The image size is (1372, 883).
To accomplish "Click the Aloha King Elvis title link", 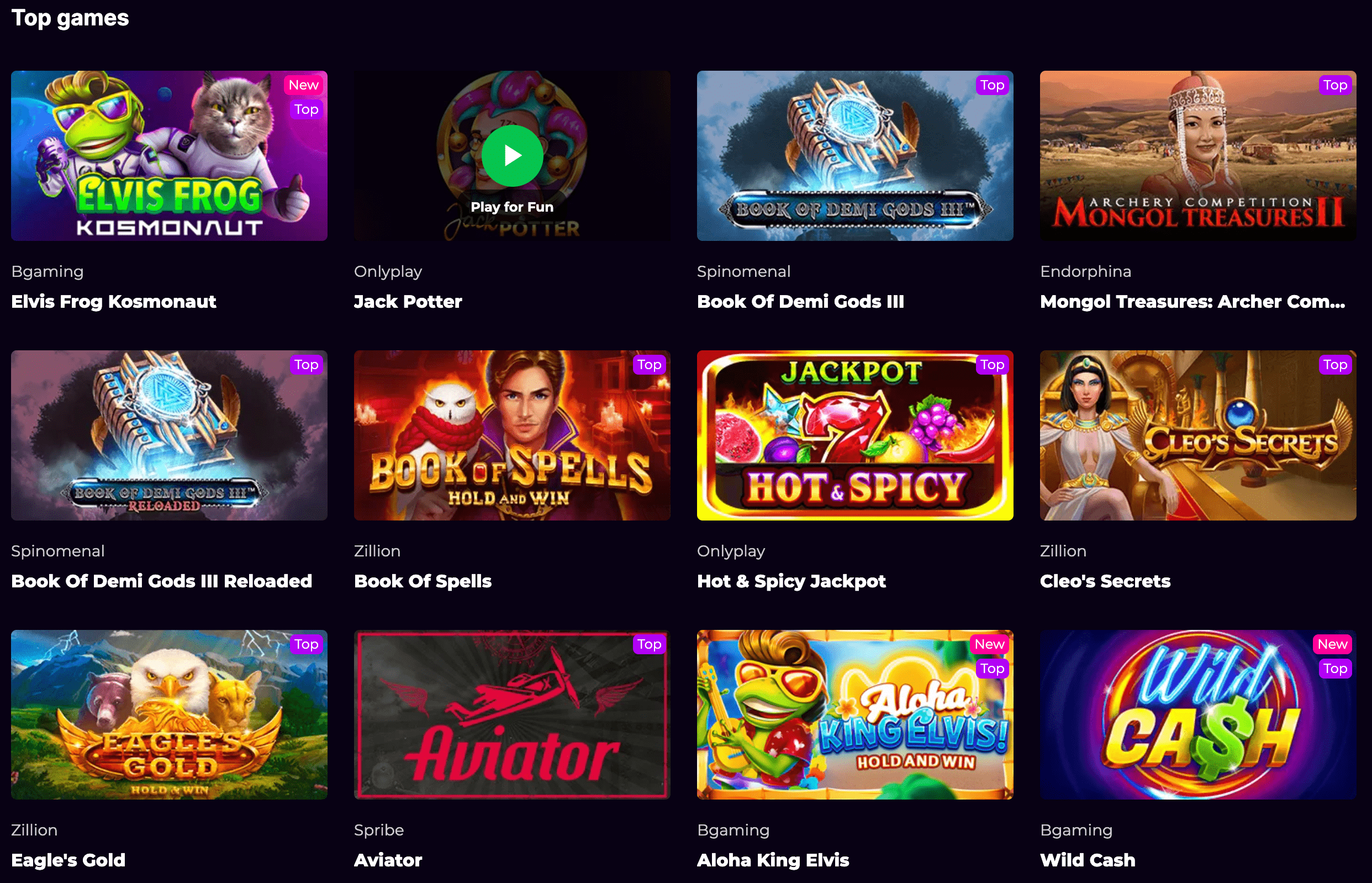I will pyautogui.click(x=773, y=860).
